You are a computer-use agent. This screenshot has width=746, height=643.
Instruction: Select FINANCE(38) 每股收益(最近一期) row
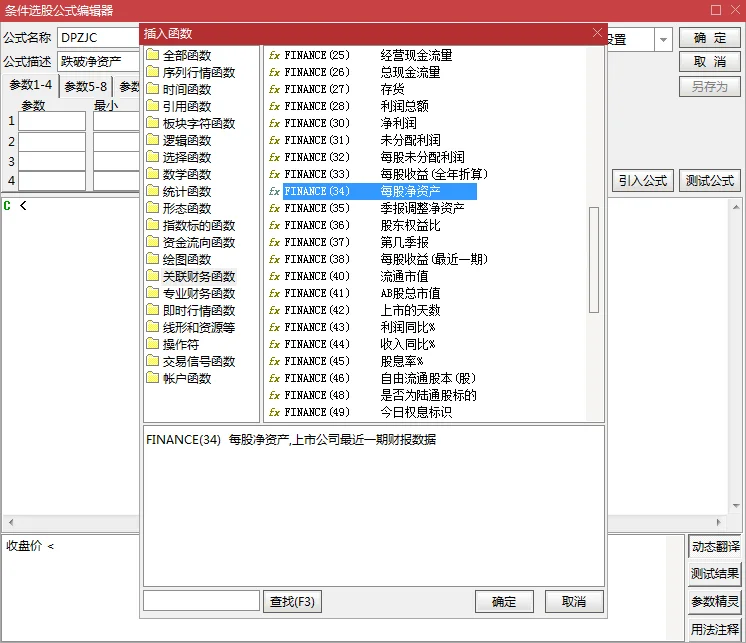[386, 259]
